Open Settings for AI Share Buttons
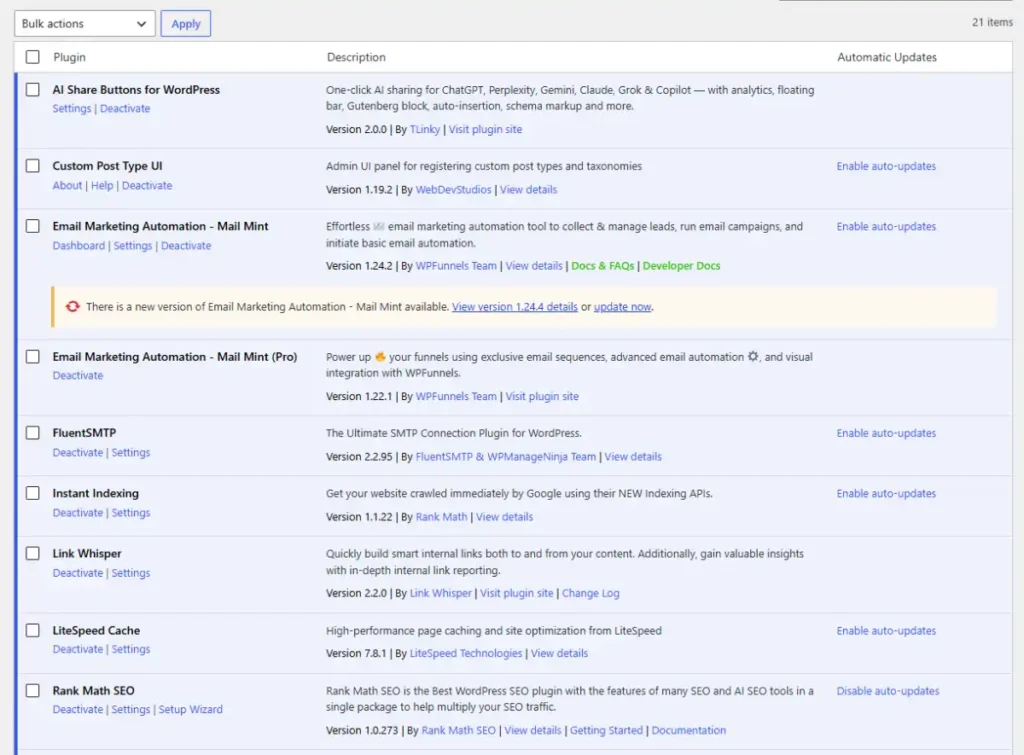Viewport: 1024px width, 755px height. [72, 108]
